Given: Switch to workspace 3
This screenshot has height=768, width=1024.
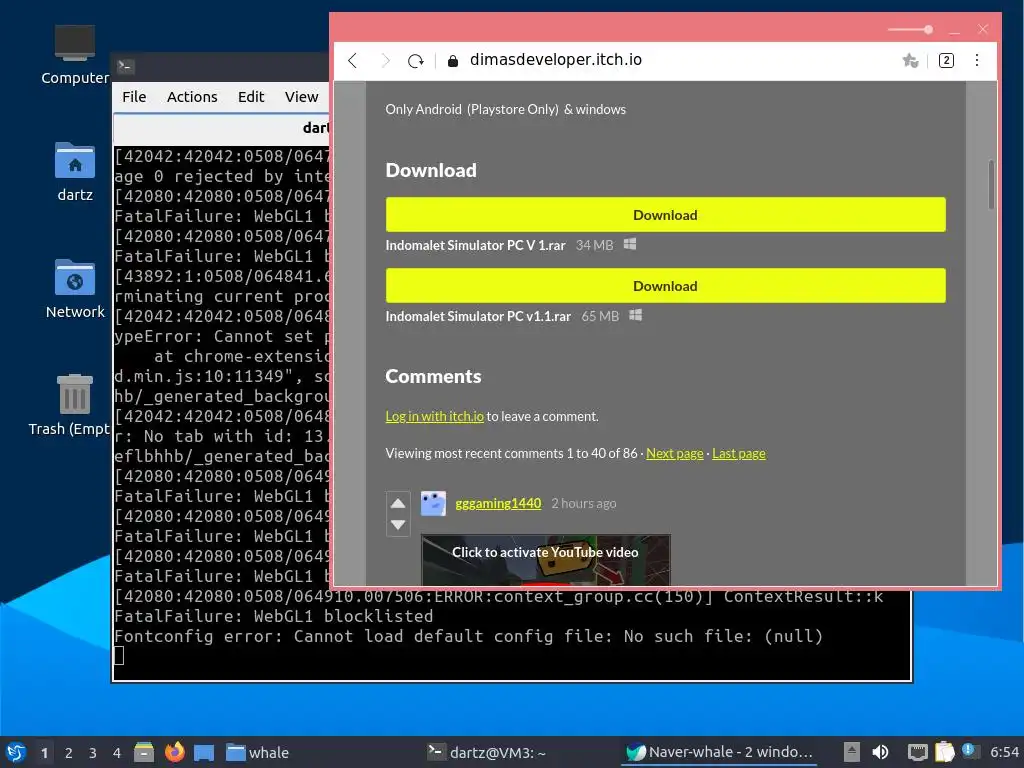Looking at the screenshot, I should pyautogui.click(x=93, y=753).
